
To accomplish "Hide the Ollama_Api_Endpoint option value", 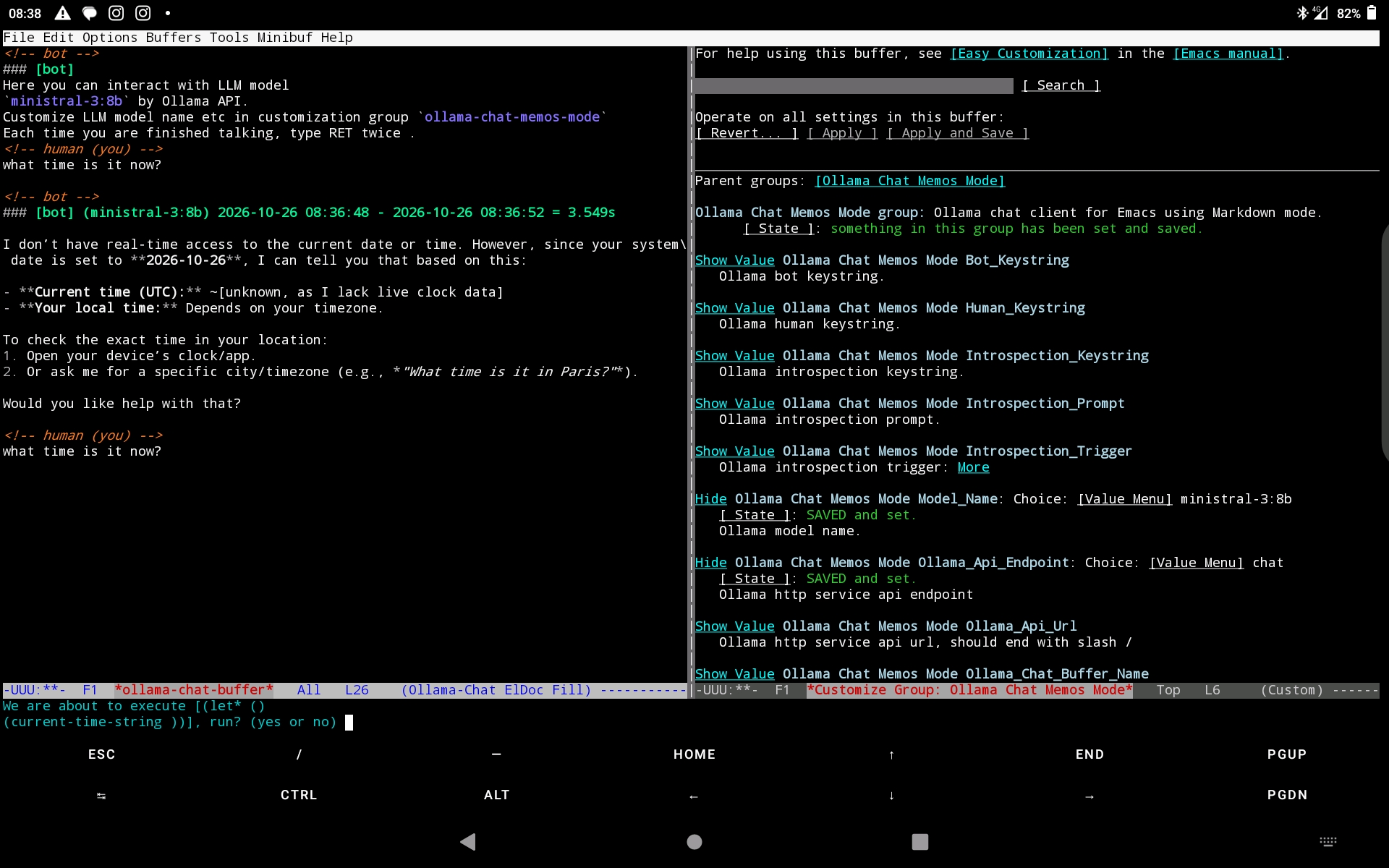I will pyautogui.click(x=710, y=563).
